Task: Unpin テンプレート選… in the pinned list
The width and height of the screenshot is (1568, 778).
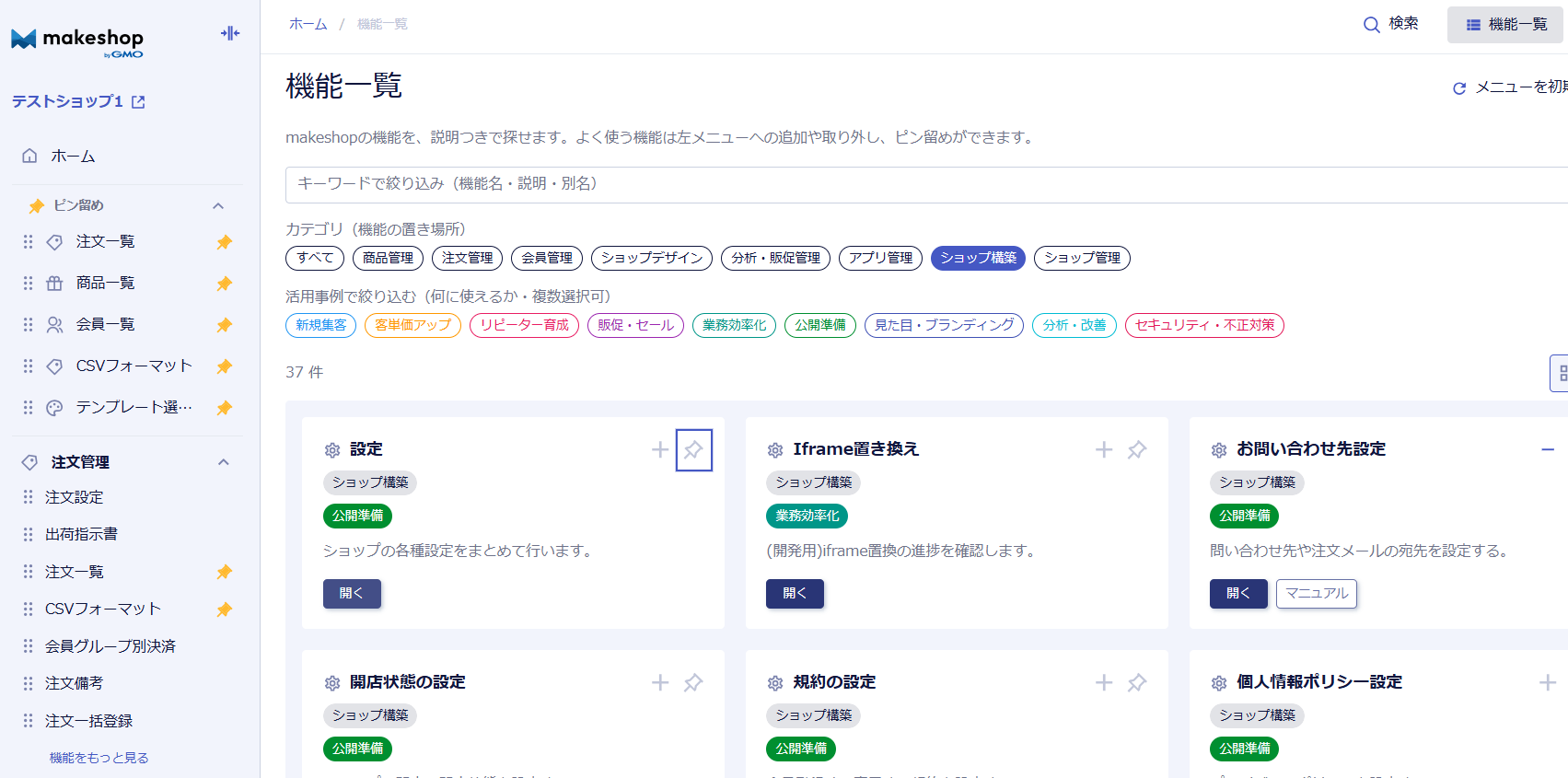Action: tap(224, 408)
